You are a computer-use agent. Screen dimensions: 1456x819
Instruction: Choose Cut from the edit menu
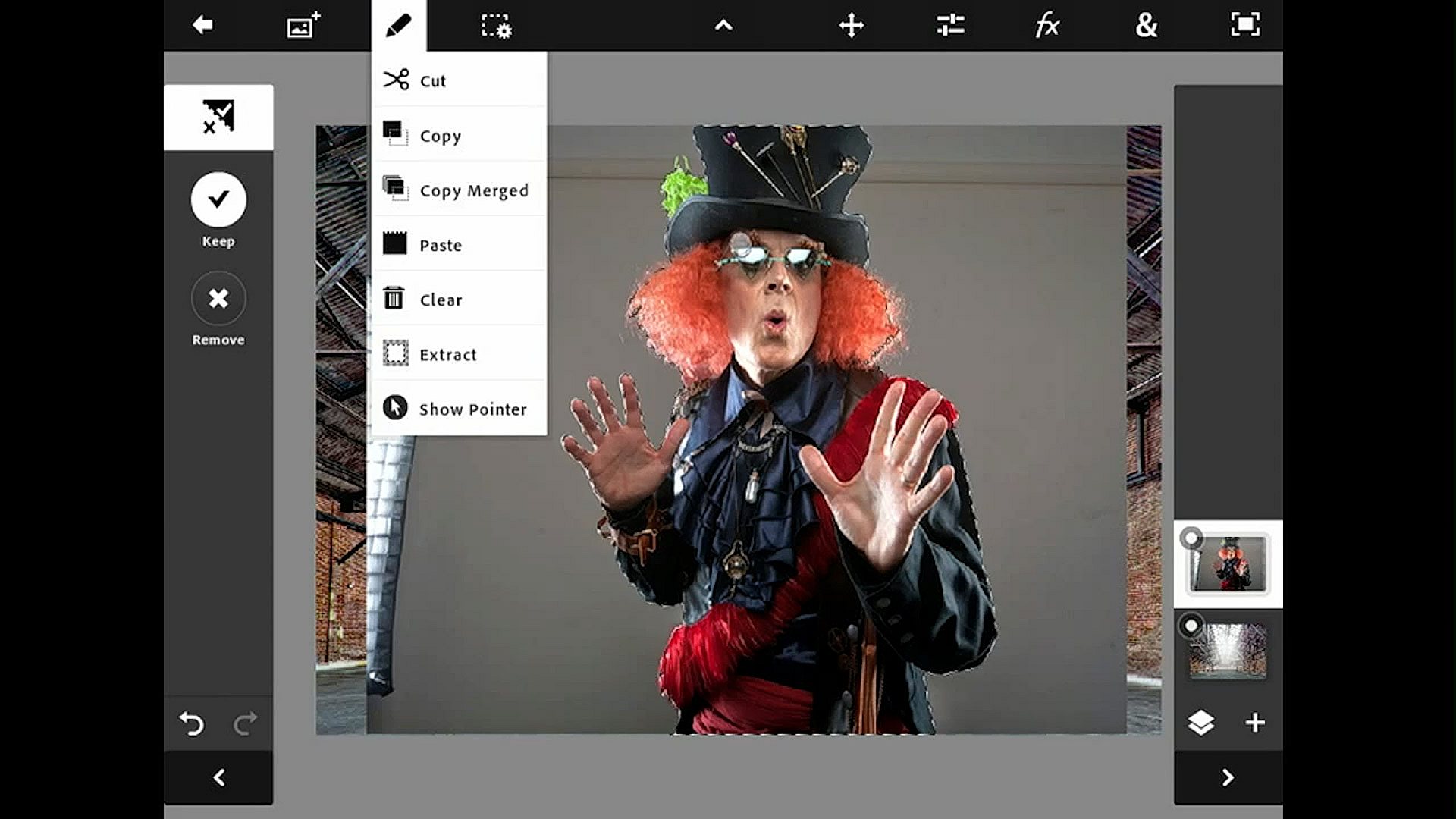coord(459,80)
